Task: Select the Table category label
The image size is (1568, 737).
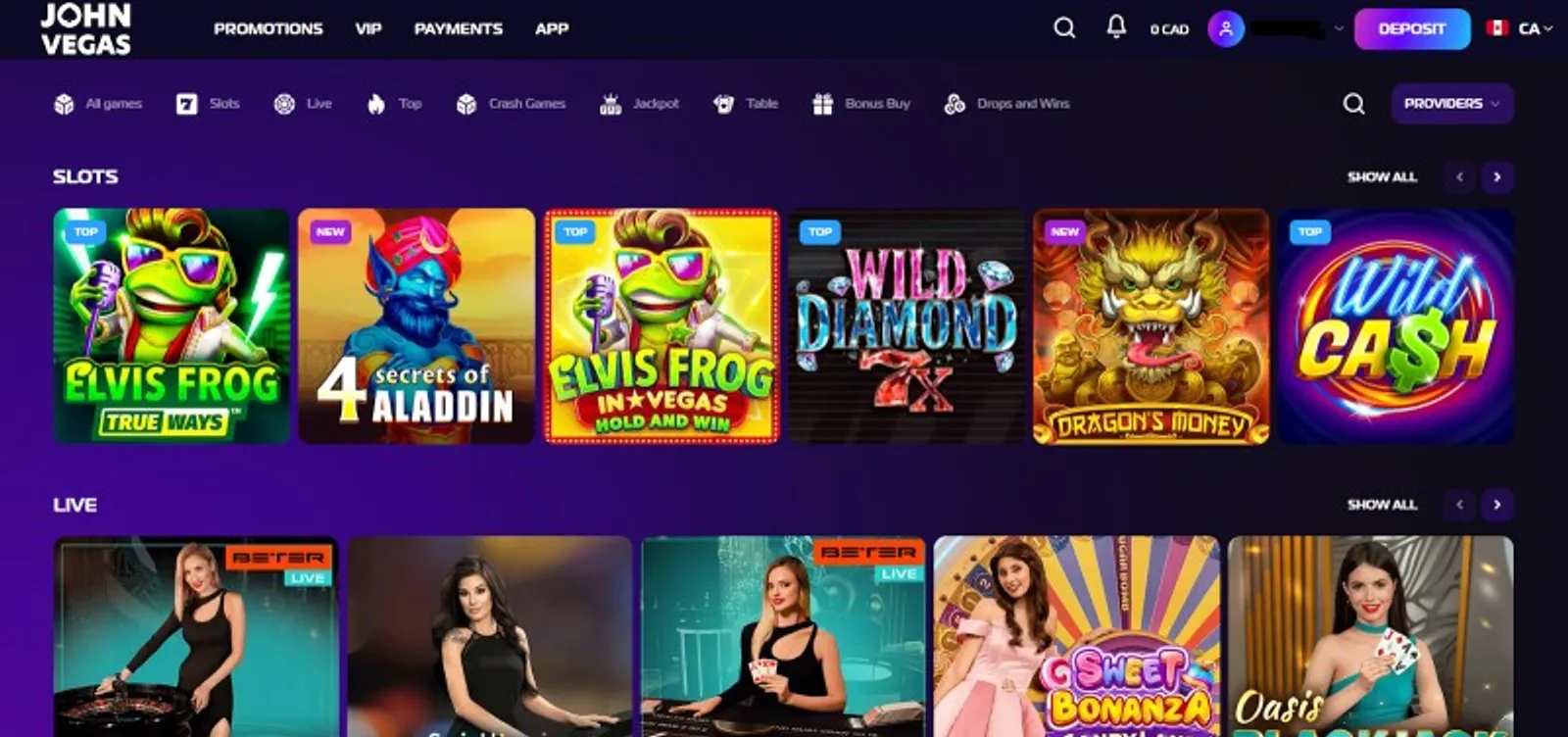Action: (761, 104)
